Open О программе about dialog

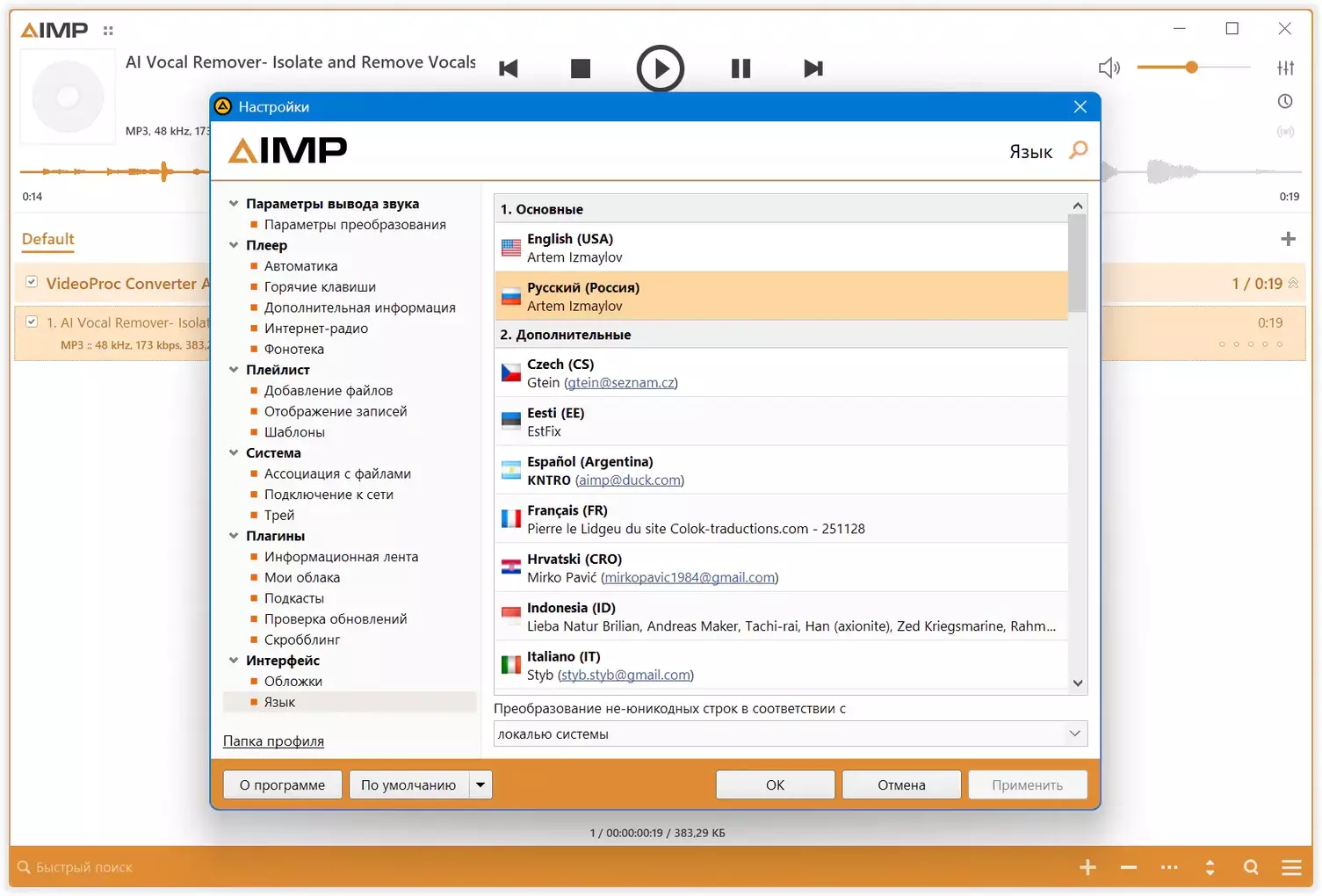[x=282, y=784]
